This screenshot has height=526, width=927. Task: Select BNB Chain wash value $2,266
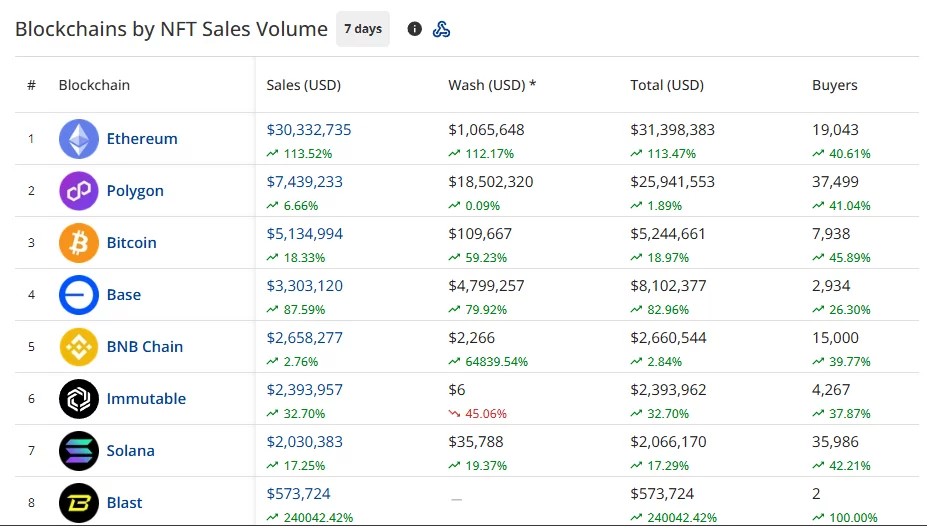tap(472, 338)
